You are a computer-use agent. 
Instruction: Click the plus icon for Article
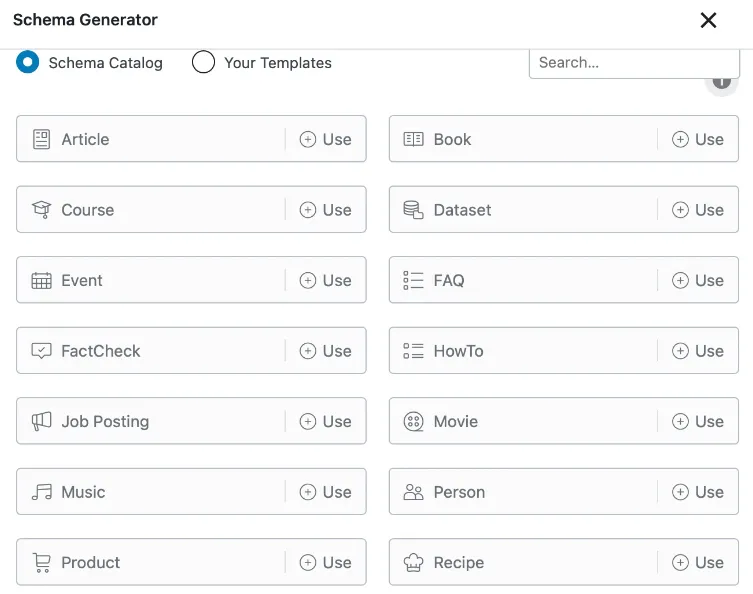tap(308, 139)
